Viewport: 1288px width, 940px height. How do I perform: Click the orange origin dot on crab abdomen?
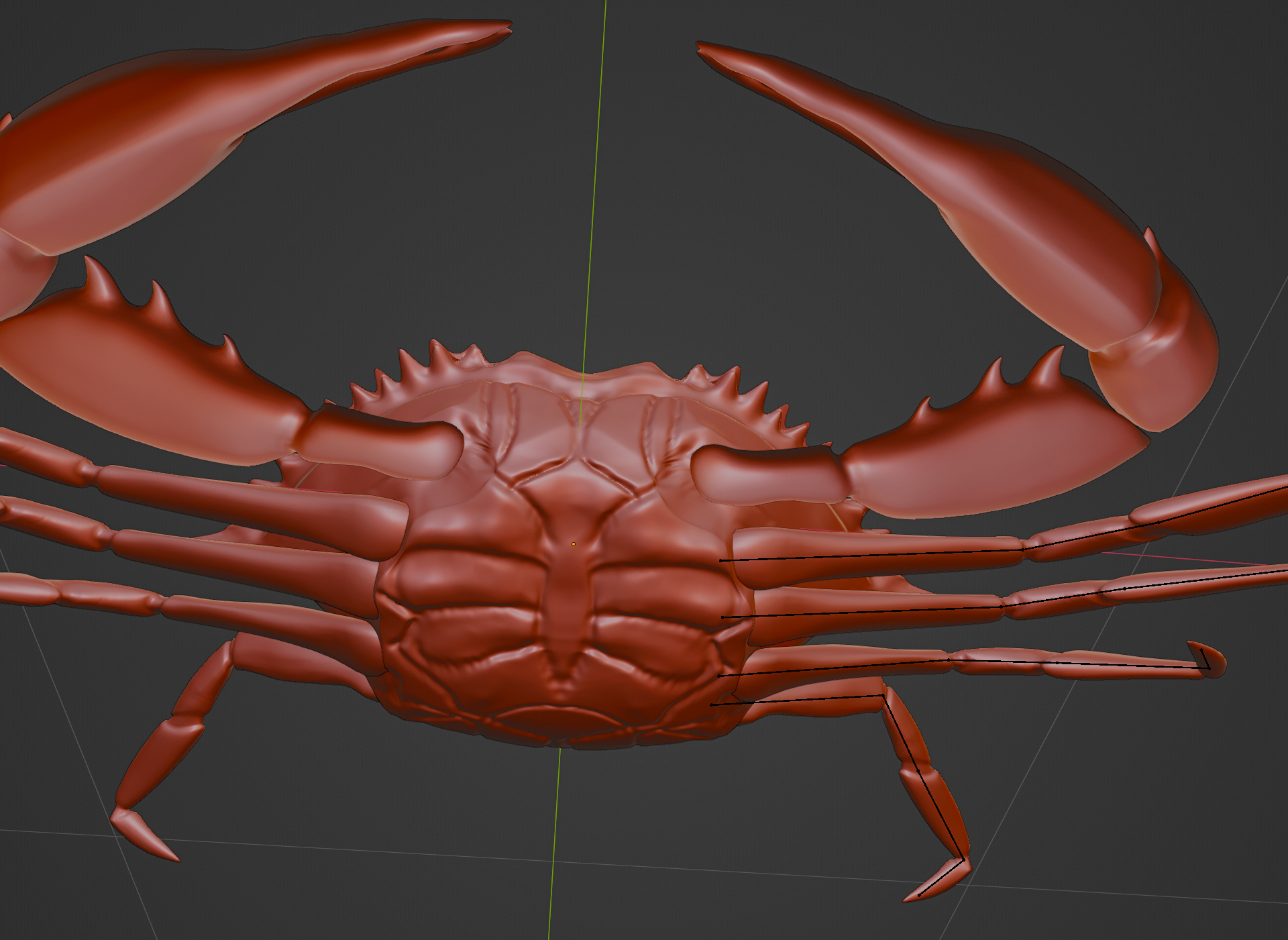click(574, 544)
